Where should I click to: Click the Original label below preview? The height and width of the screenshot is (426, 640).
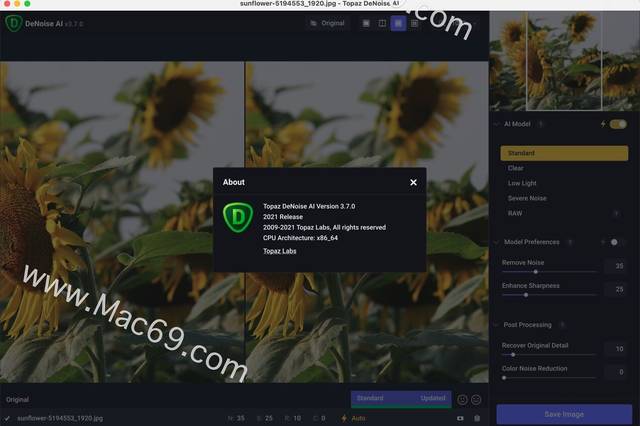[17, 399]
